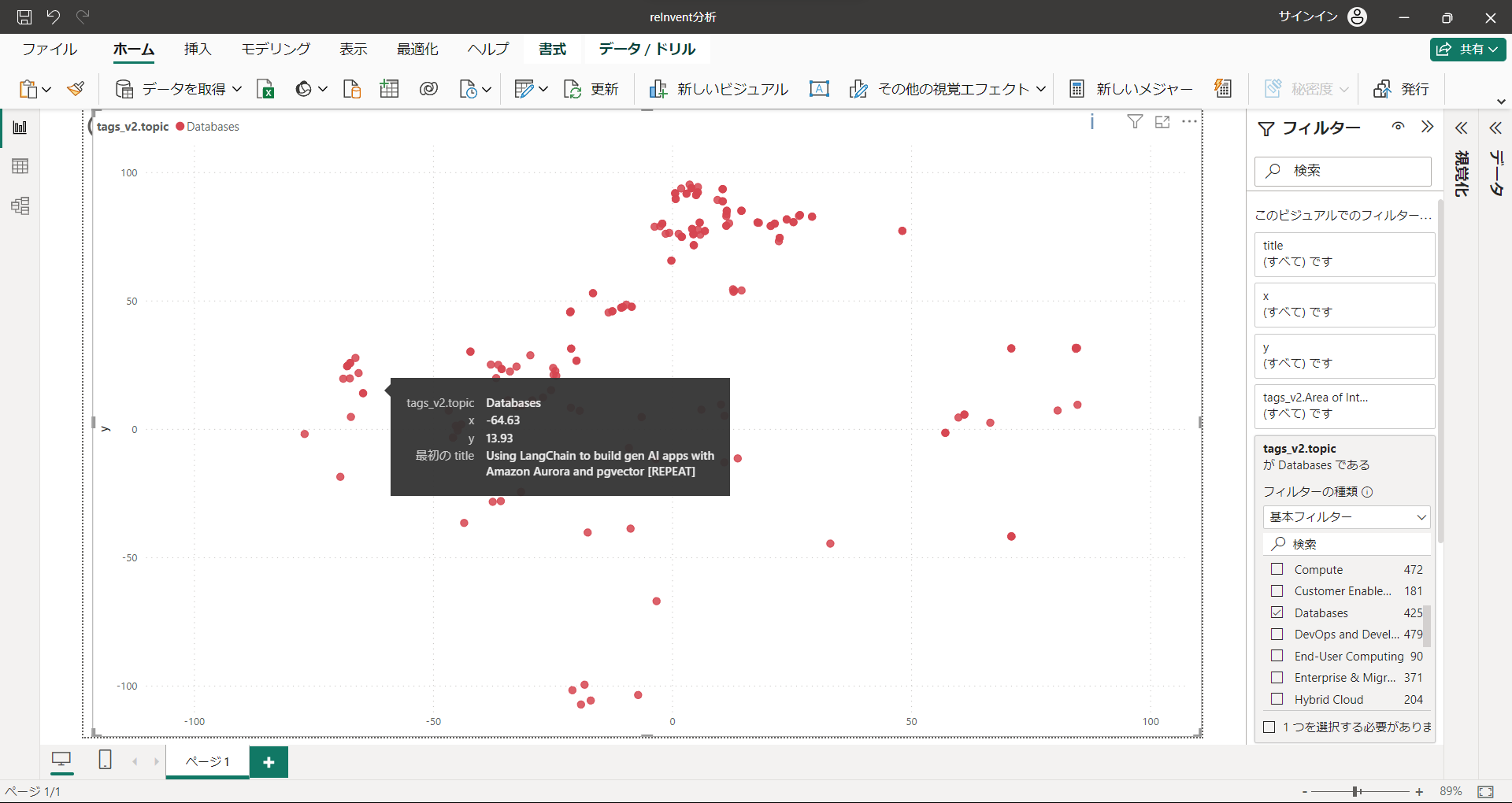The width and height of the screenshot is (1512, 803).
Task: Expand the その他の視覚エフェクト dropdown
Action: (x=1040, y=89)
